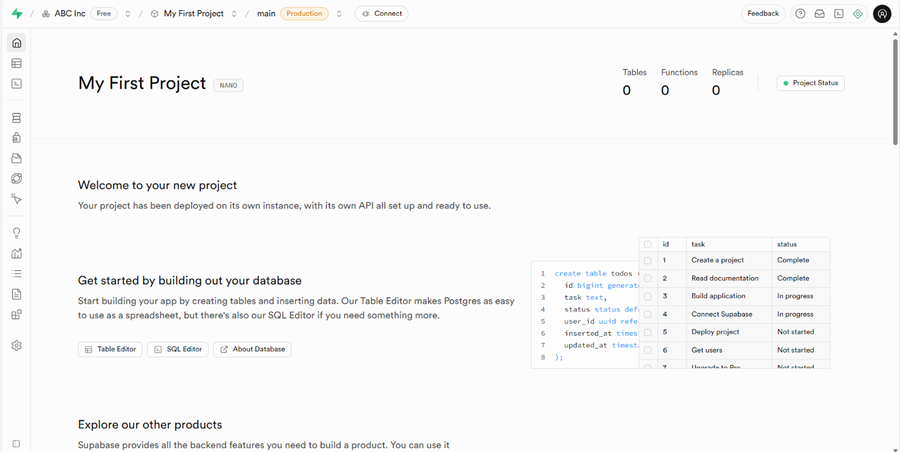Open the Table Editor sidebar icon
Image resolution: width=900 pixels, height=452 pixels.
16,63
